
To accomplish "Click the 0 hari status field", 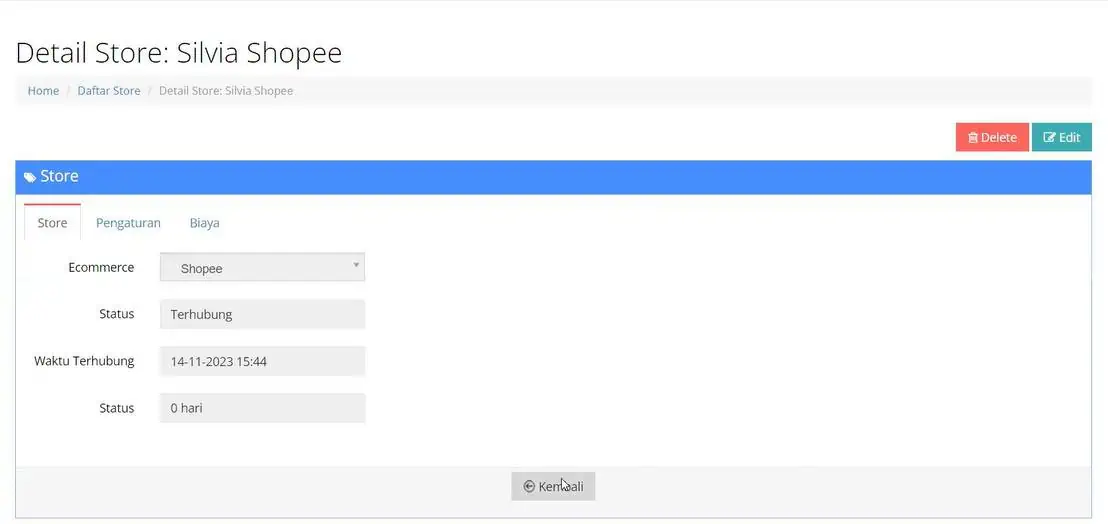I will (x=262, y=408).
